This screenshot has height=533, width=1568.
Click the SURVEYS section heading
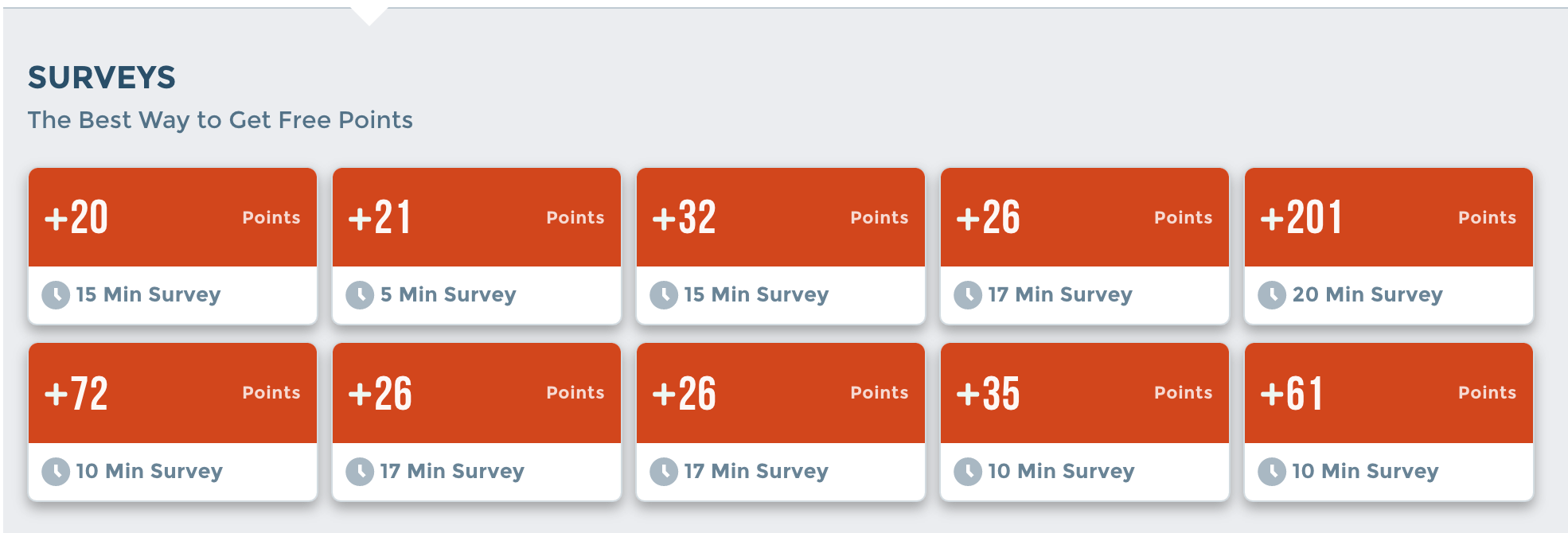click(102, 78)
